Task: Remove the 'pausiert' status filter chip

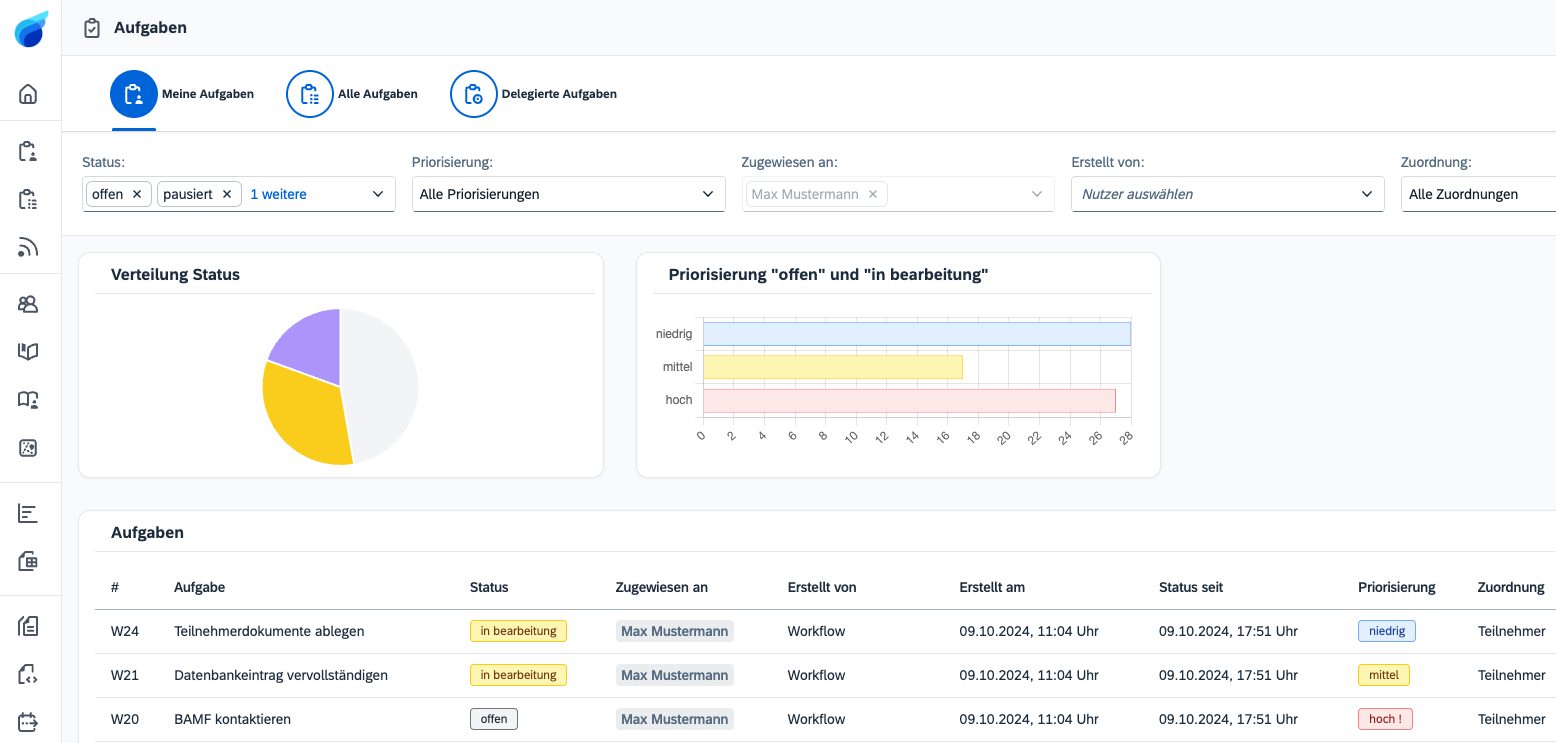Action: tap(227, 194)
